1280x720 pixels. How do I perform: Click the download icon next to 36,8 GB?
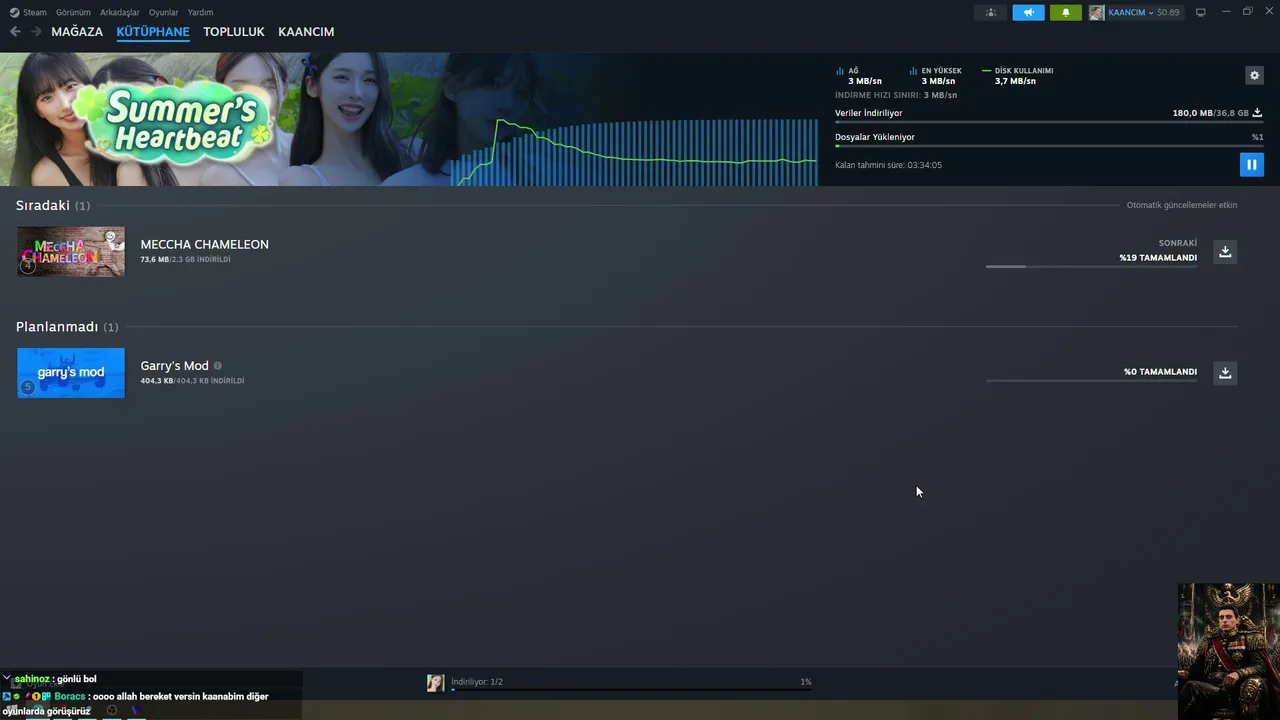(x=1257, y=113)
